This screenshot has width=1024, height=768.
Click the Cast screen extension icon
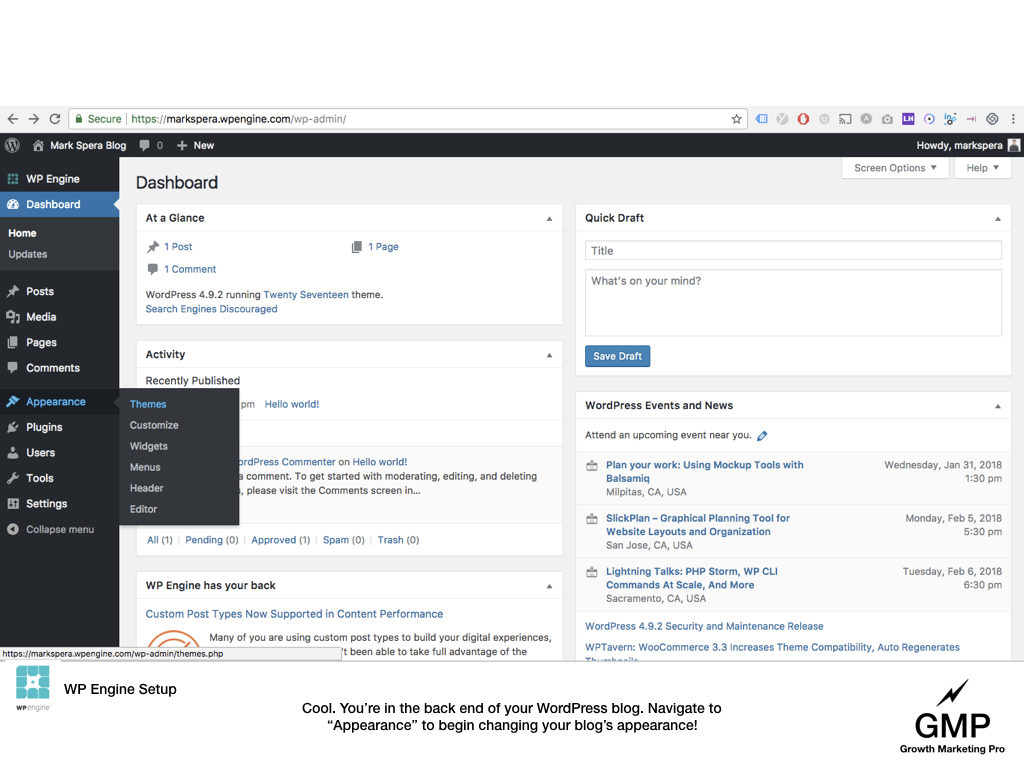tap(845, 119)
